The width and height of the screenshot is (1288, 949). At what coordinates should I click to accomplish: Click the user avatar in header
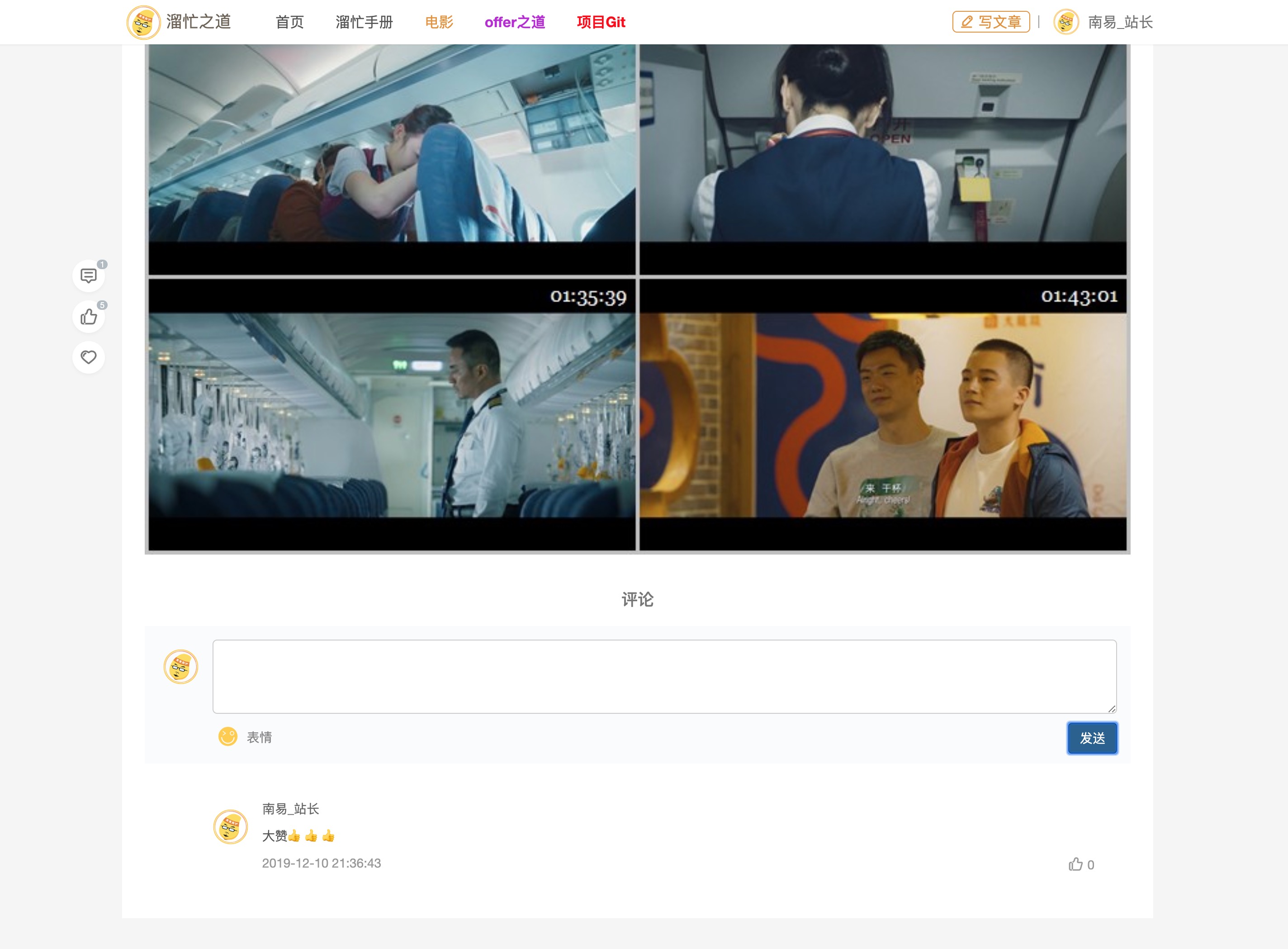(1066, 23)
